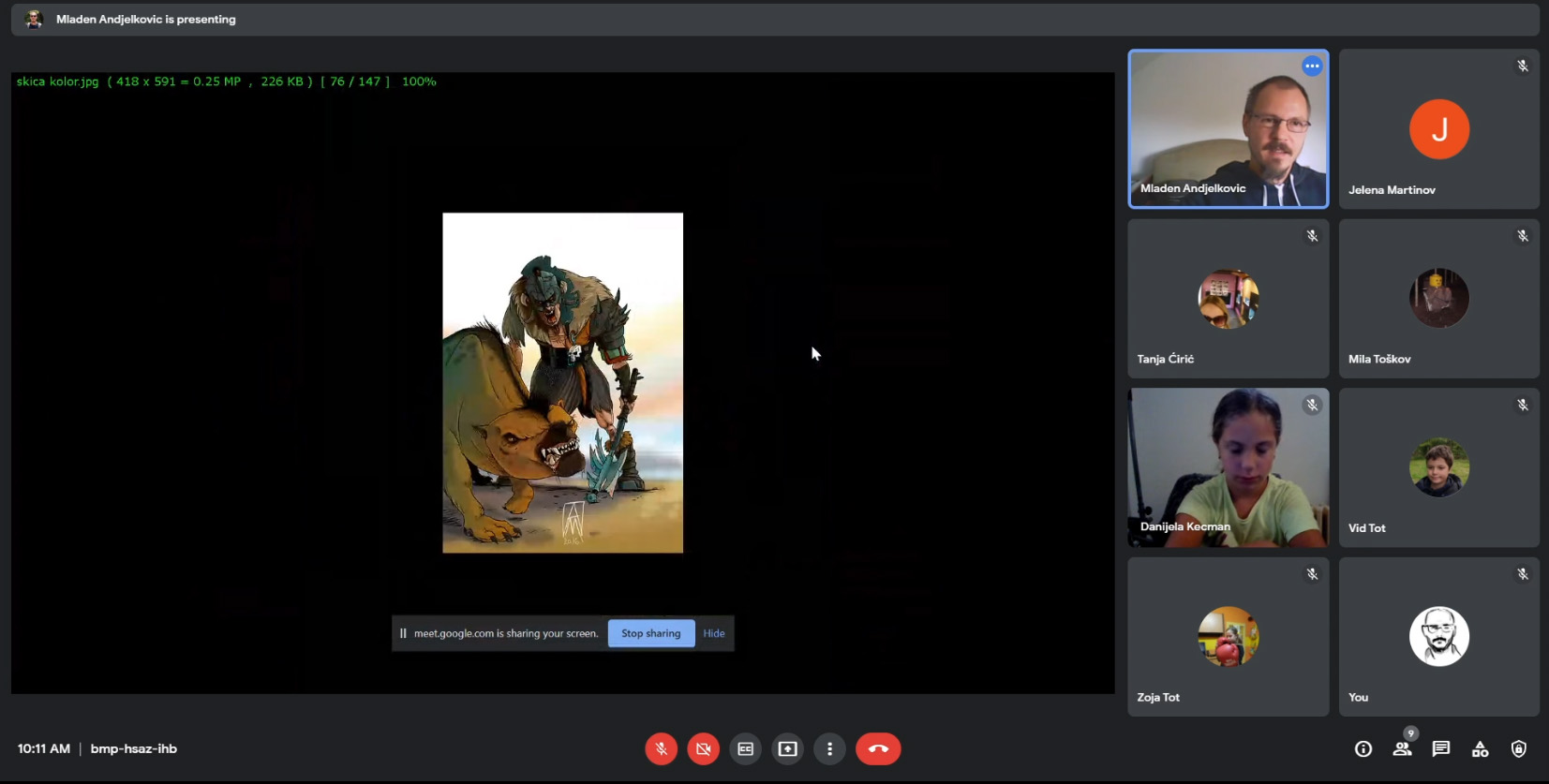Click Jelena Martinov's J avatar
This screenshot has height=784, width=1549.
click(x=1439, y=129)
